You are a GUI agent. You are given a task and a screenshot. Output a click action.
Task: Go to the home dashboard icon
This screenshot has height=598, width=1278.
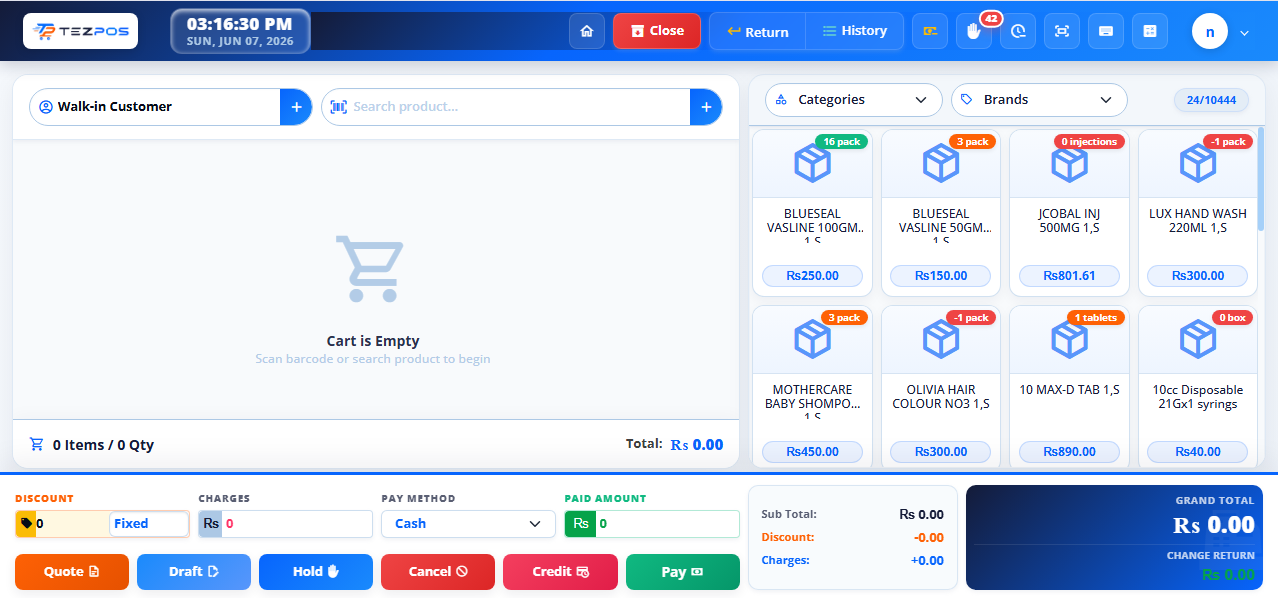(587, 31)
